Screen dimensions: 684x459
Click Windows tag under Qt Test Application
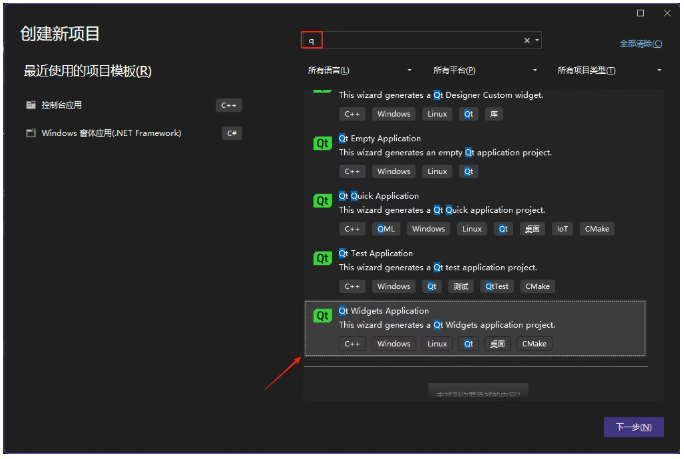tap(394, 286)
